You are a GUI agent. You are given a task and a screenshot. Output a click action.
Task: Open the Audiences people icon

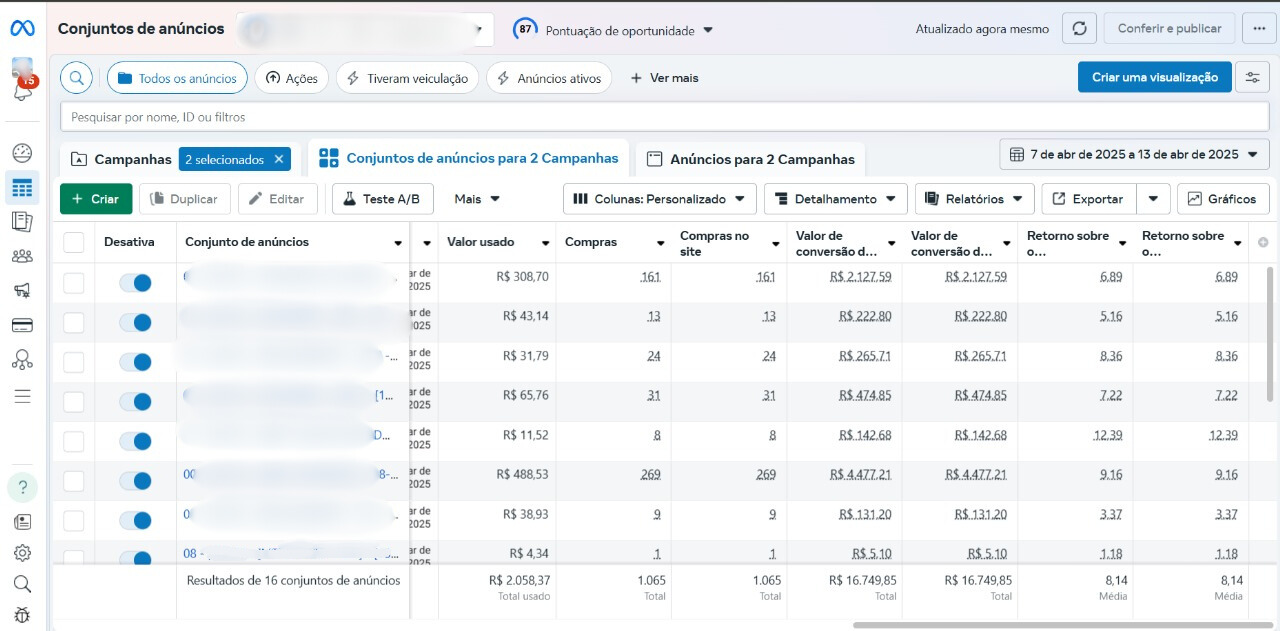tap(22, 256)
